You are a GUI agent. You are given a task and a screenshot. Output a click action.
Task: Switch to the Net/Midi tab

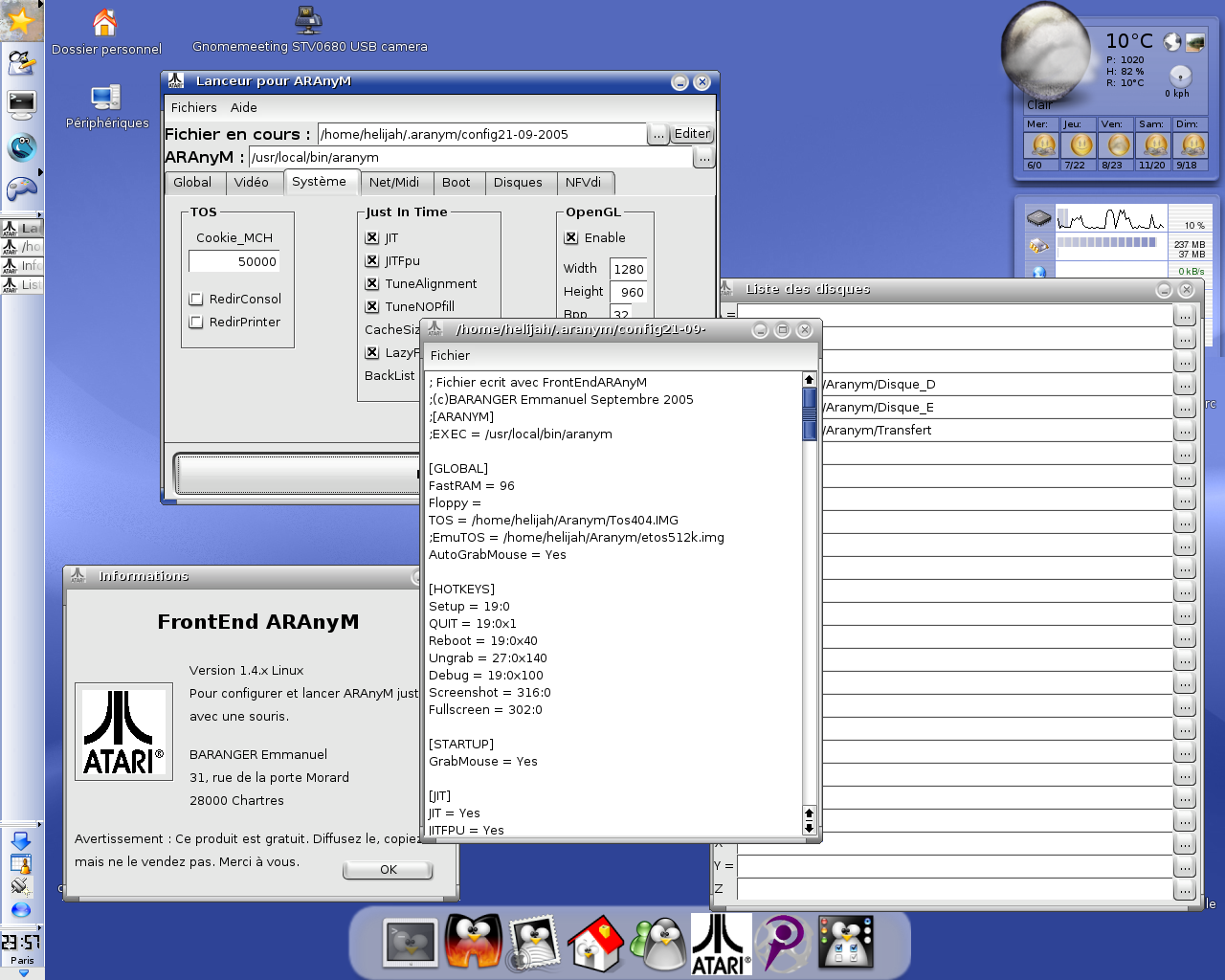pos(394,183)
